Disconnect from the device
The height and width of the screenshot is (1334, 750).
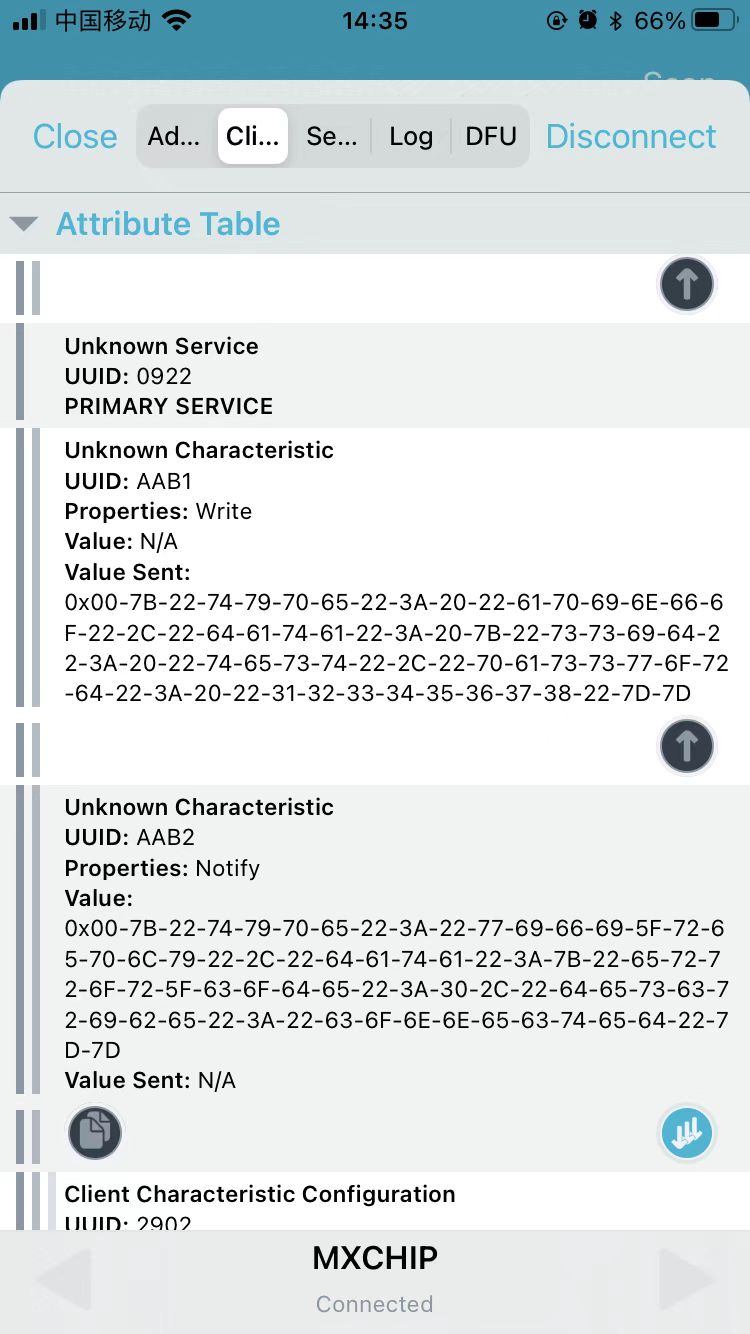631,136
